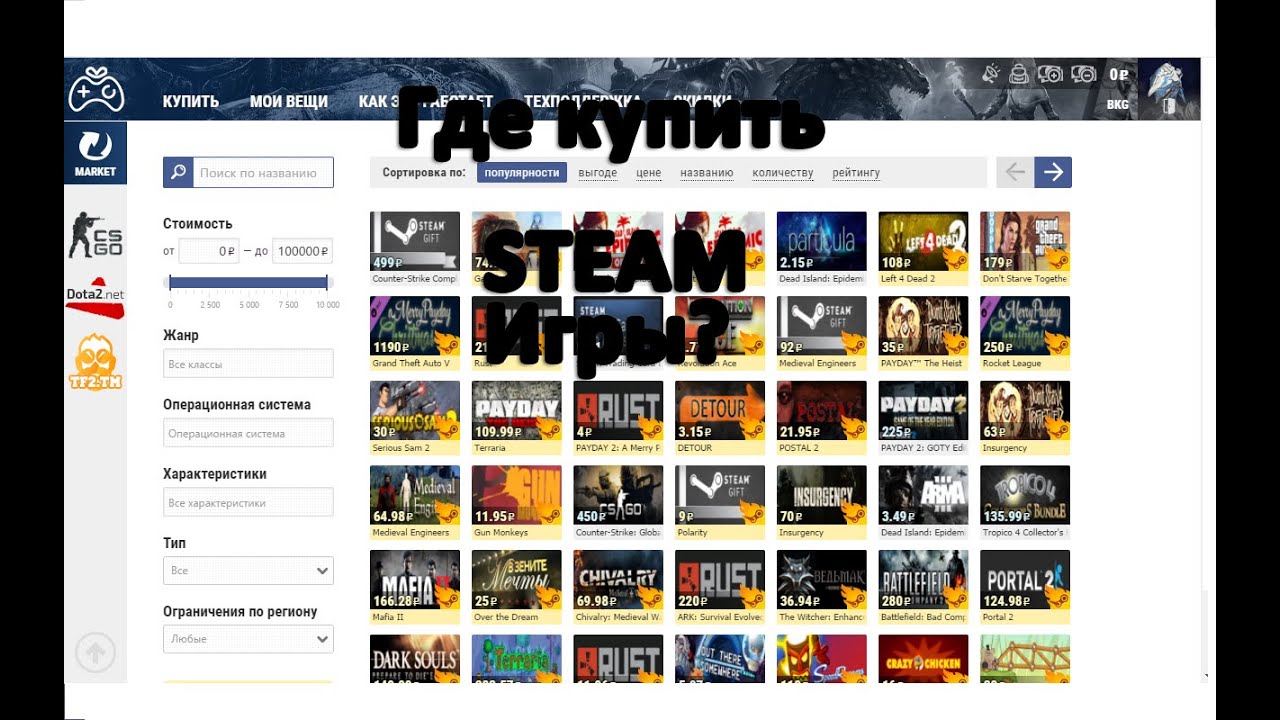Open the Gun Monkeys 11.95₽ item

517,503
